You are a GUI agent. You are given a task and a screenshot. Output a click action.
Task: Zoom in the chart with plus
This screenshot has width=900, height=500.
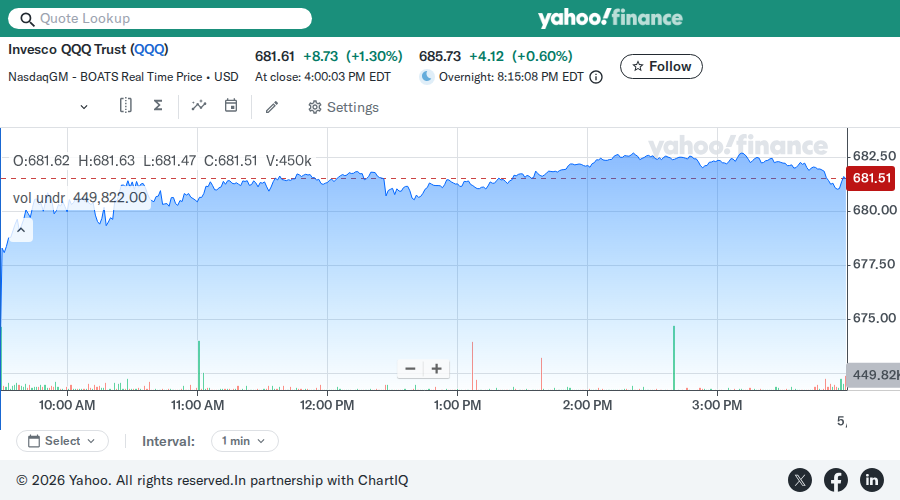click(436, 369)
